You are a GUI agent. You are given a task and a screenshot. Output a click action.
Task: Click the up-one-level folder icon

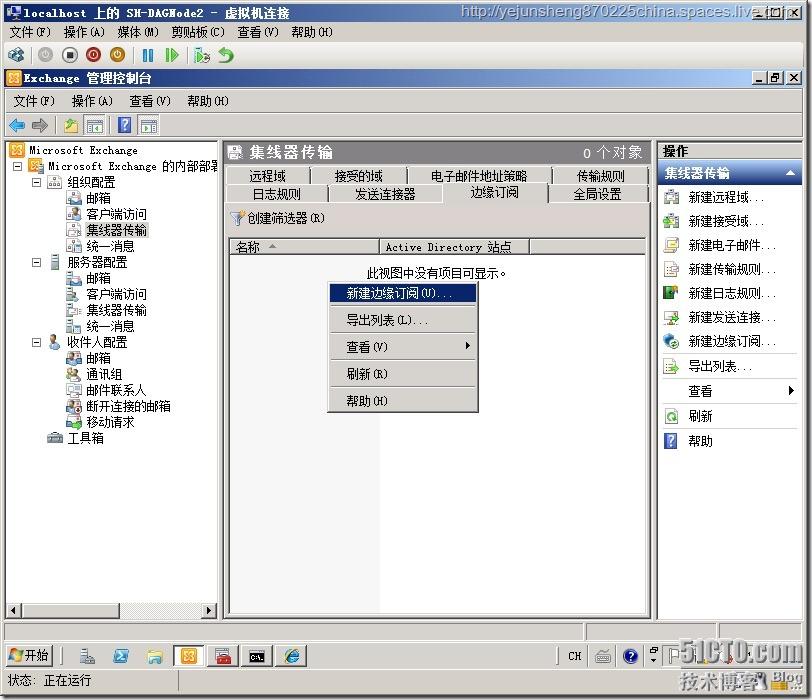(x=71, y=125)
